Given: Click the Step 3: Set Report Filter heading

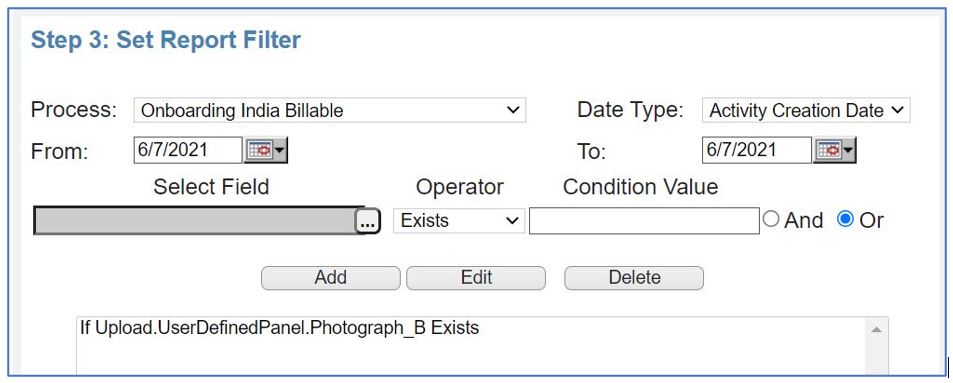Looking at the screenshot, I should (x=166, y=40).
